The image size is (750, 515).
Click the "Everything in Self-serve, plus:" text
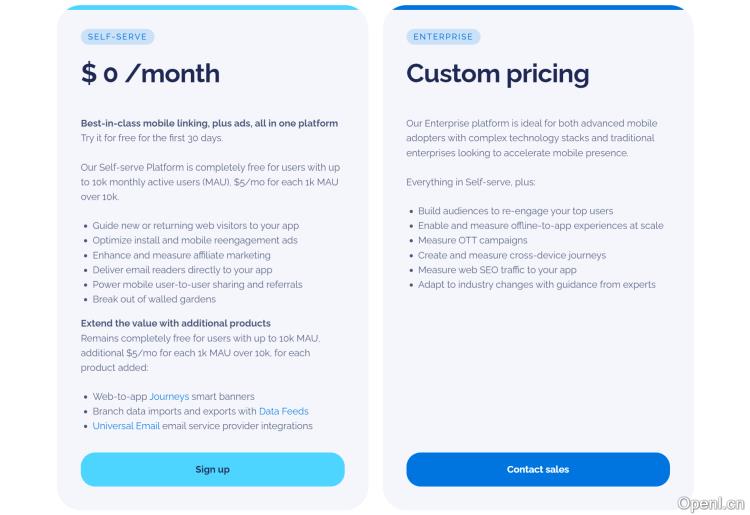[x=469, y=182]
